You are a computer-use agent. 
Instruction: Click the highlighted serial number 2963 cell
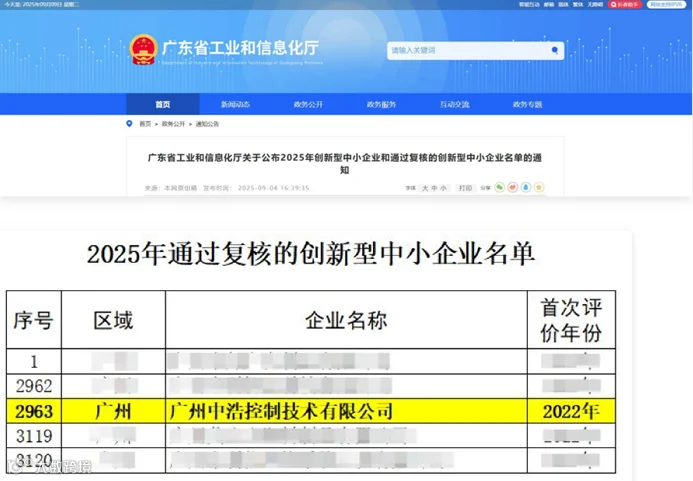[x=34, y=412]
